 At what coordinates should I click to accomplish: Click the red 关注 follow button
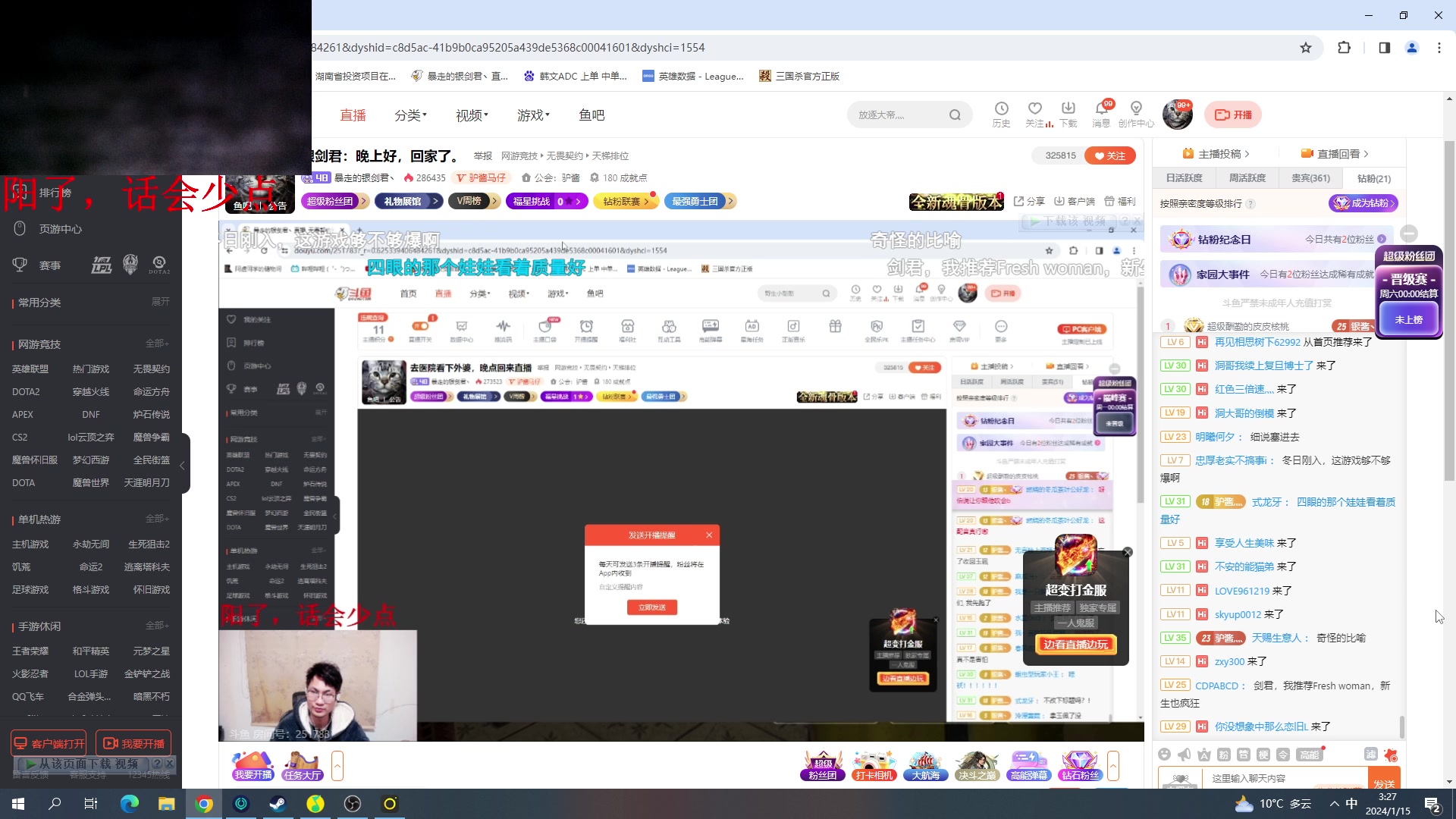click(x=1109, y=155)
